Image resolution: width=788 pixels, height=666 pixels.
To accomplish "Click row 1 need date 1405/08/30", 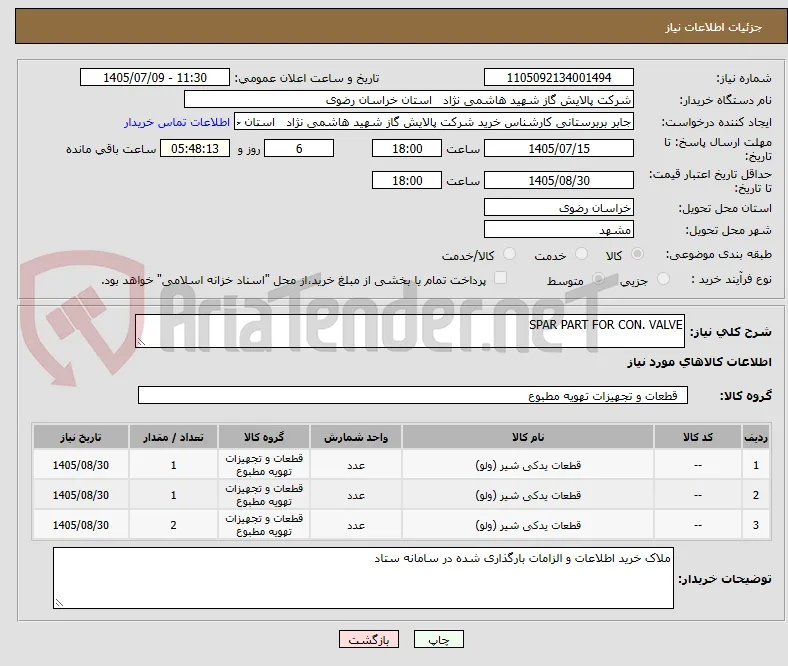I will [x=81, y=465].
